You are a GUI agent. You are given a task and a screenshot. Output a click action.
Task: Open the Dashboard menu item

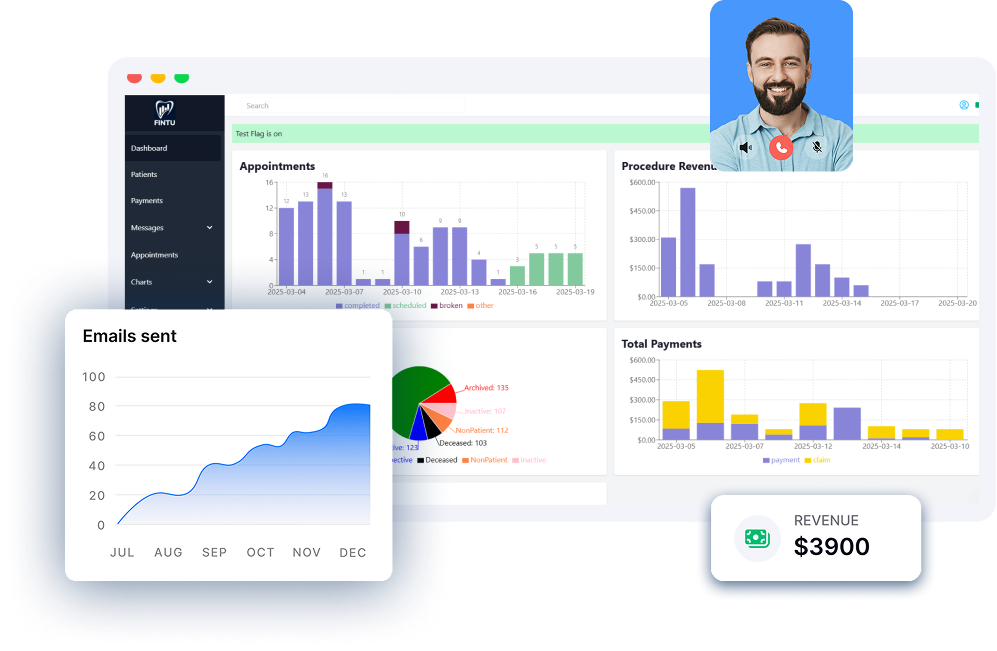(173, 148)
